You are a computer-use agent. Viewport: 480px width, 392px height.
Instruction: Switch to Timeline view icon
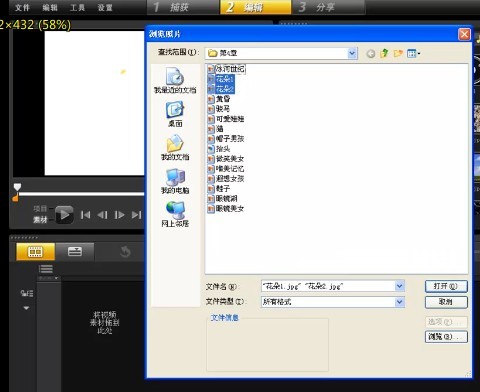[x=75, y=252]
